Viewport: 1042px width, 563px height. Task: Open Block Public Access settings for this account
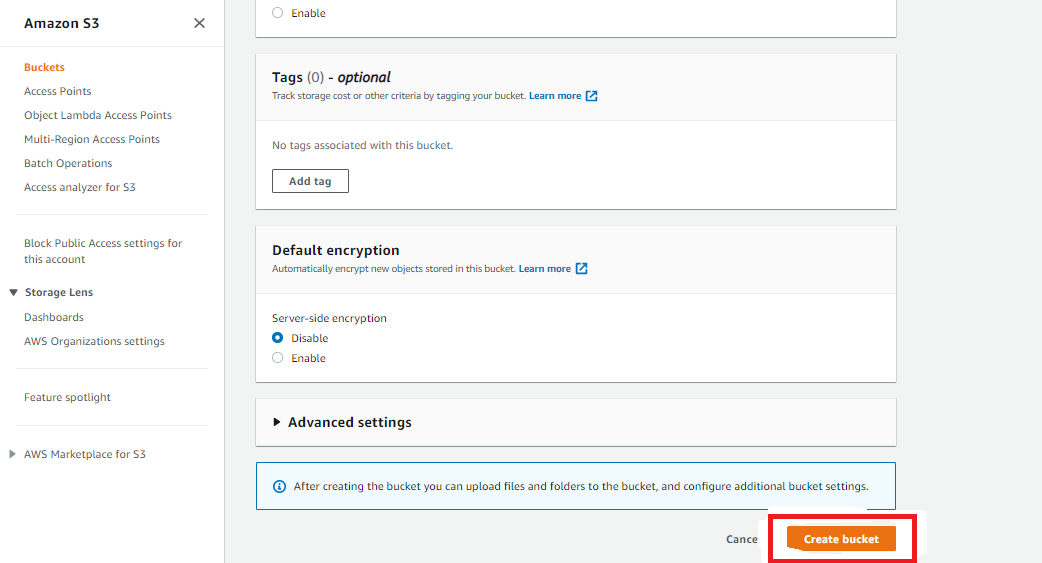point(103,251)
